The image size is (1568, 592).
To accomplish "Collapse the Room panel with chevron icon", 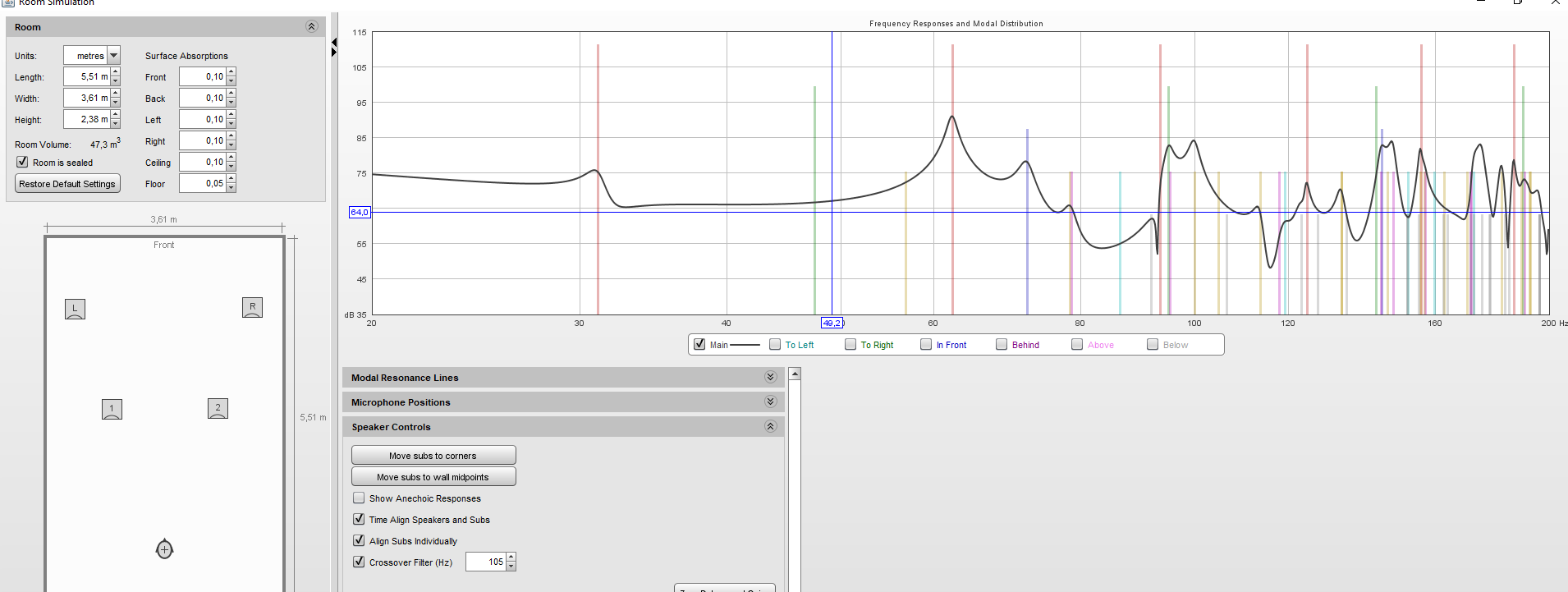I will pos(311,27).
